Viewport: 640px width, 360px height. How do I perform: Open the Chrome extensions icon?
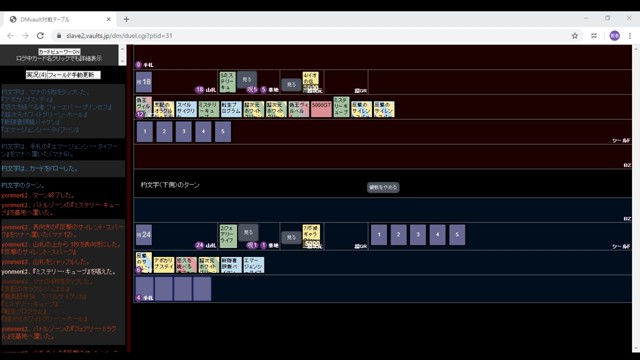[594, 36]
